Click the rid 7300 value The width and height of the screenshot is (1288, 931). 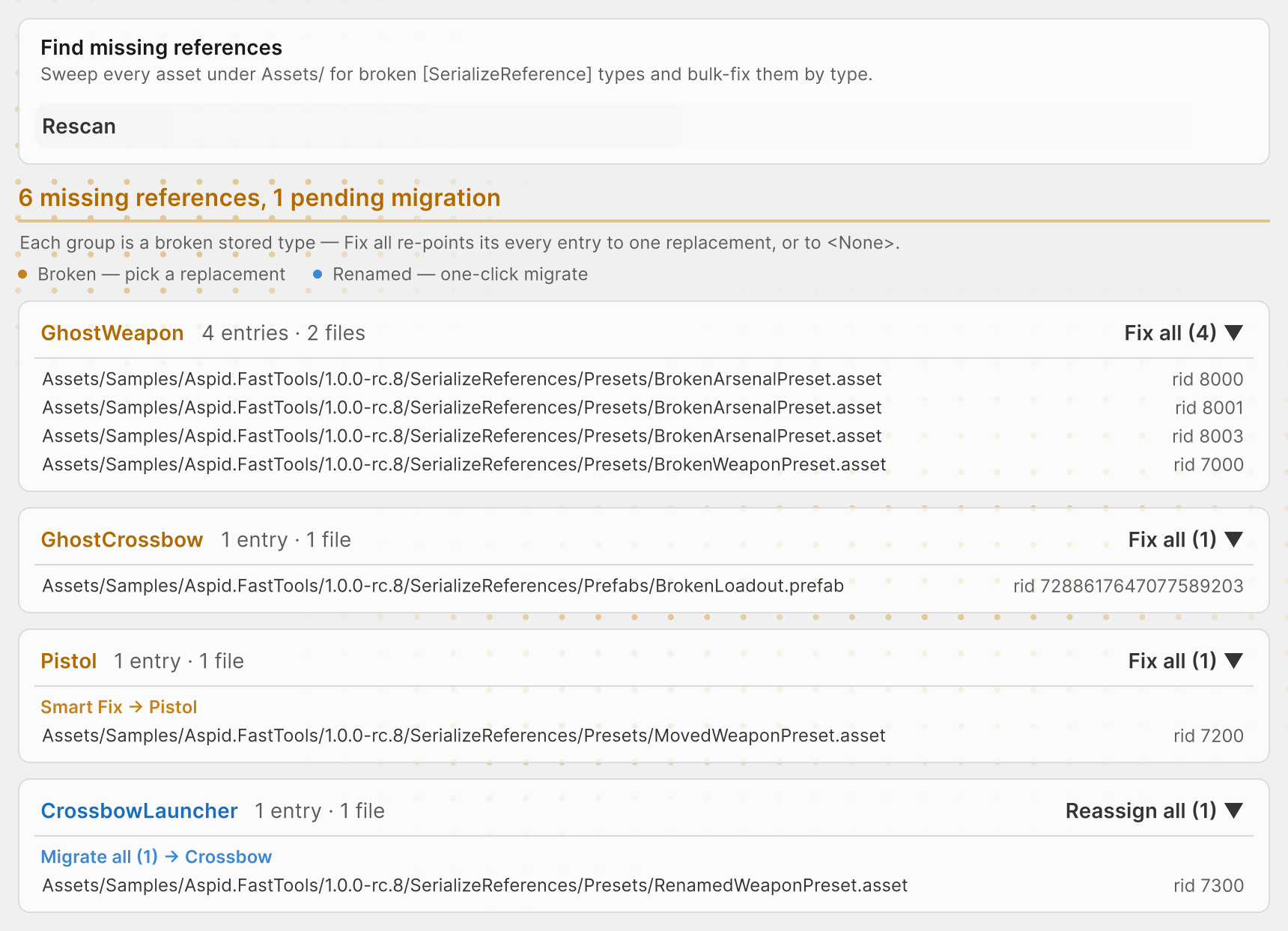1209,885
